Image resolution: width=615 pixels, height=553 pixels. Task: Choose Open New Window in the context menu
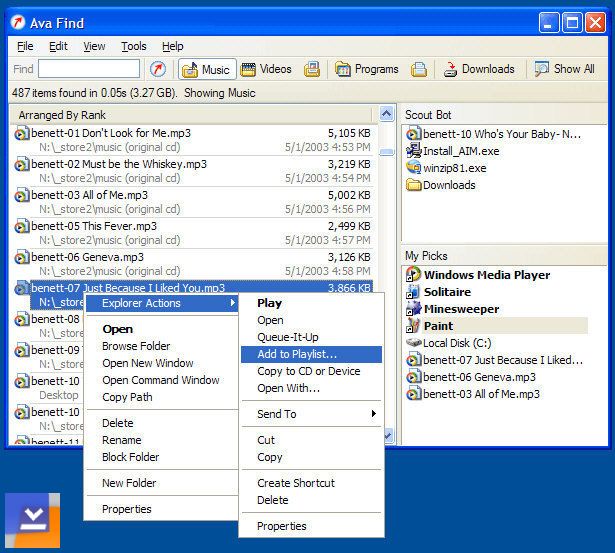click(x=162, y=363)
